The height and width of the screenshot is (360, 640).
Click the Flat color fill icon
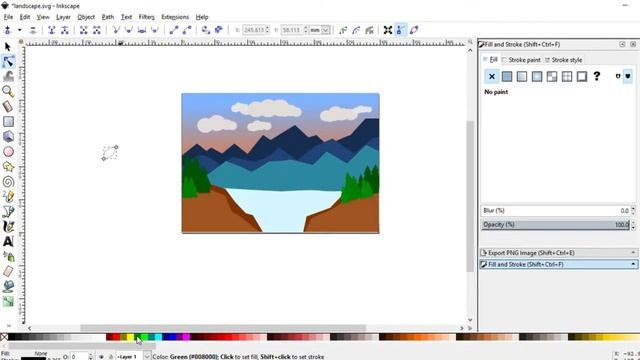[x=507, y=76]
